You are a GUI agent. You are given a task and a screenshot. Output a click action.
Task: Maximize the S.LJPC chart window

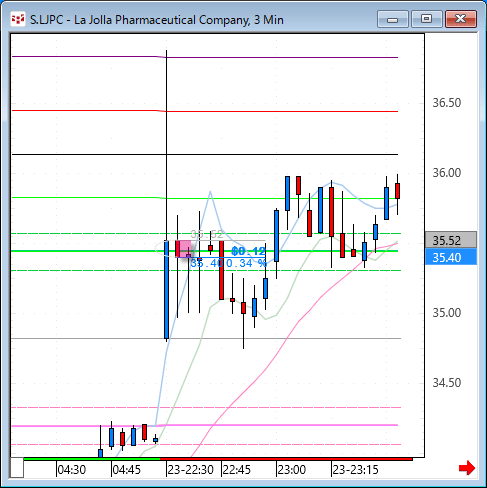(426, 19)
